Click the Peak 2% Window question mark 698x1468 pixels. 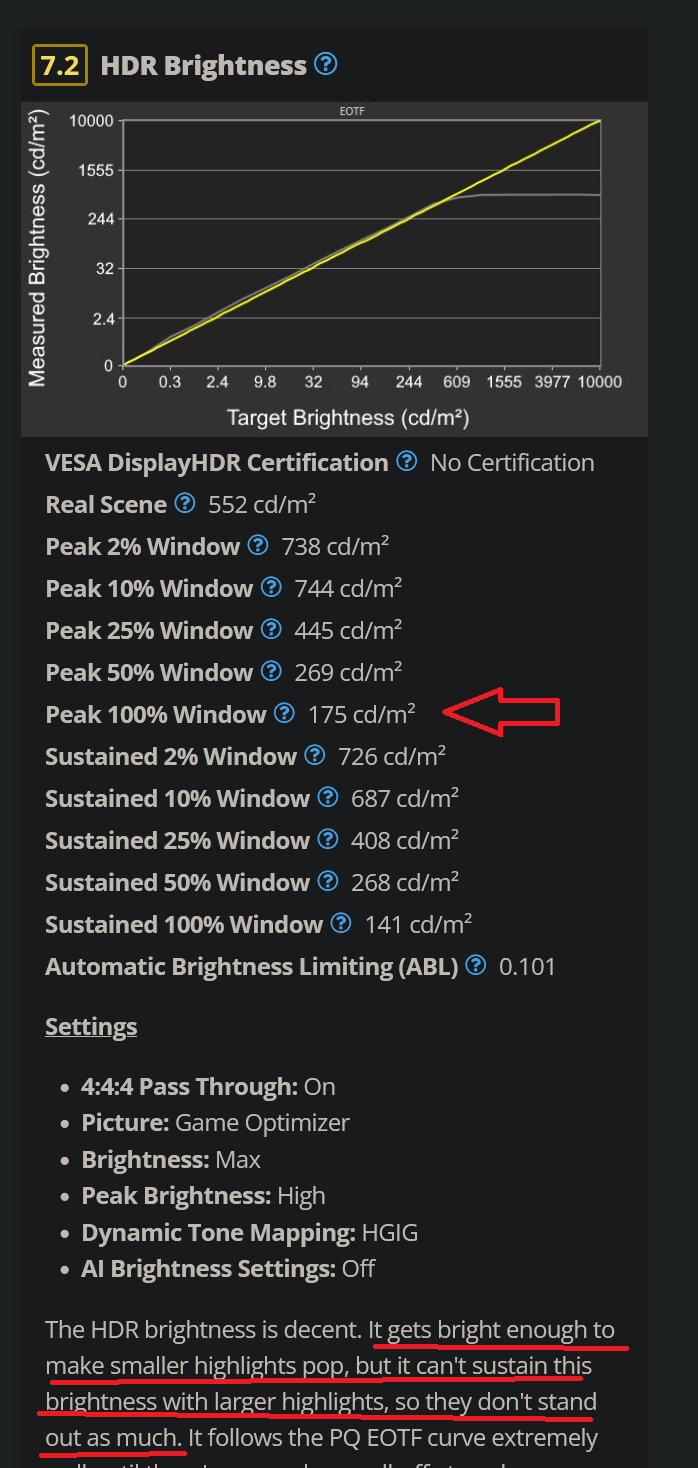pyautogui.click(x=258, y=546)
